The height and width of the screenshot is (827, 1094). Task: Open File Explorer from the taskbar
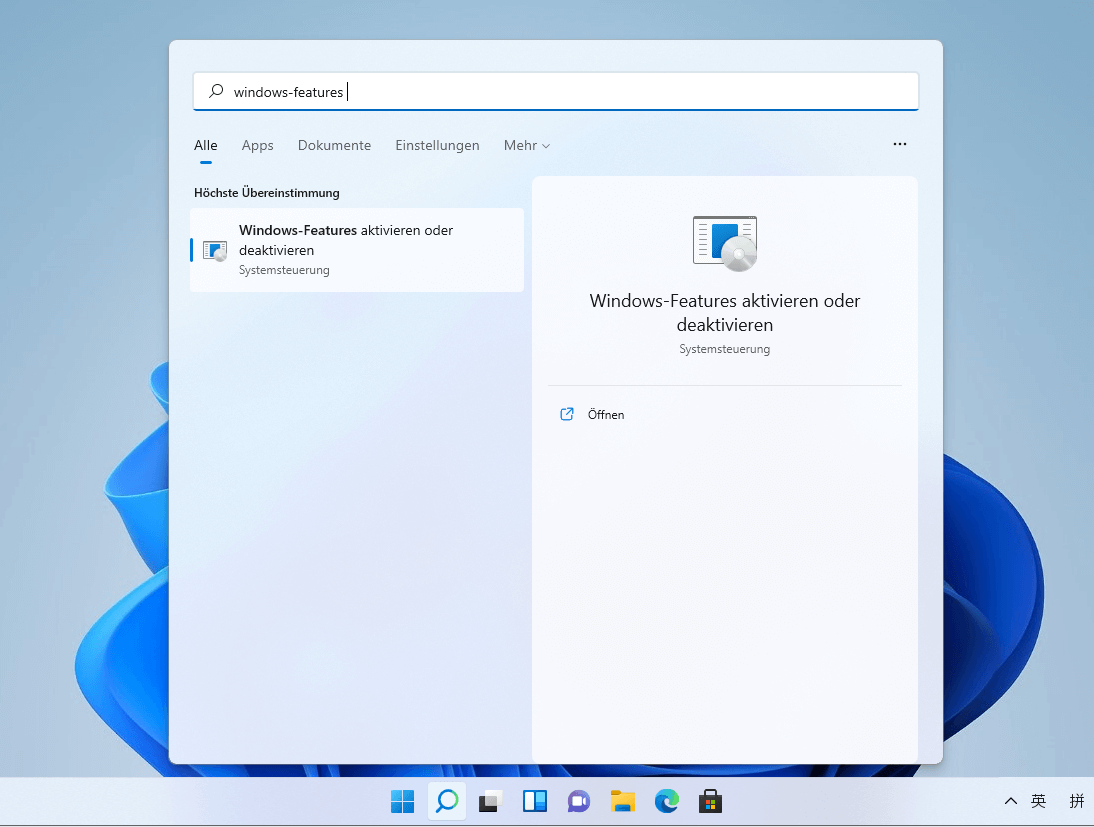[622, 801]
